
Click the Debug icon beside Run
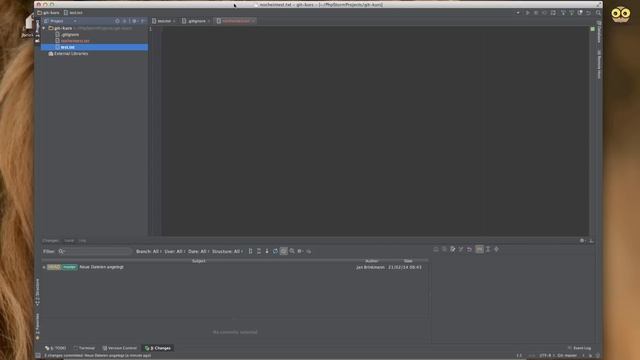coord(536,13)
